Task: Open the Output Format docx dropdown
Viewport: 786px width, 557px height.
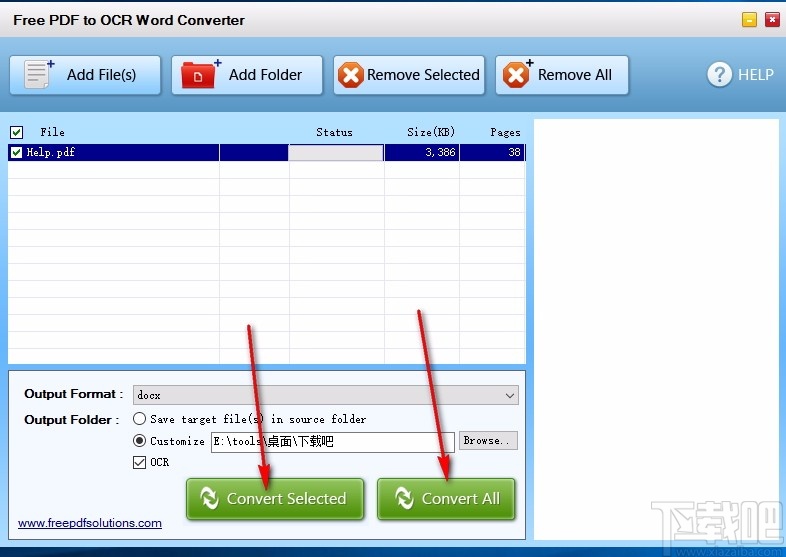Action: pyautogui.click(x=326, y=395)
